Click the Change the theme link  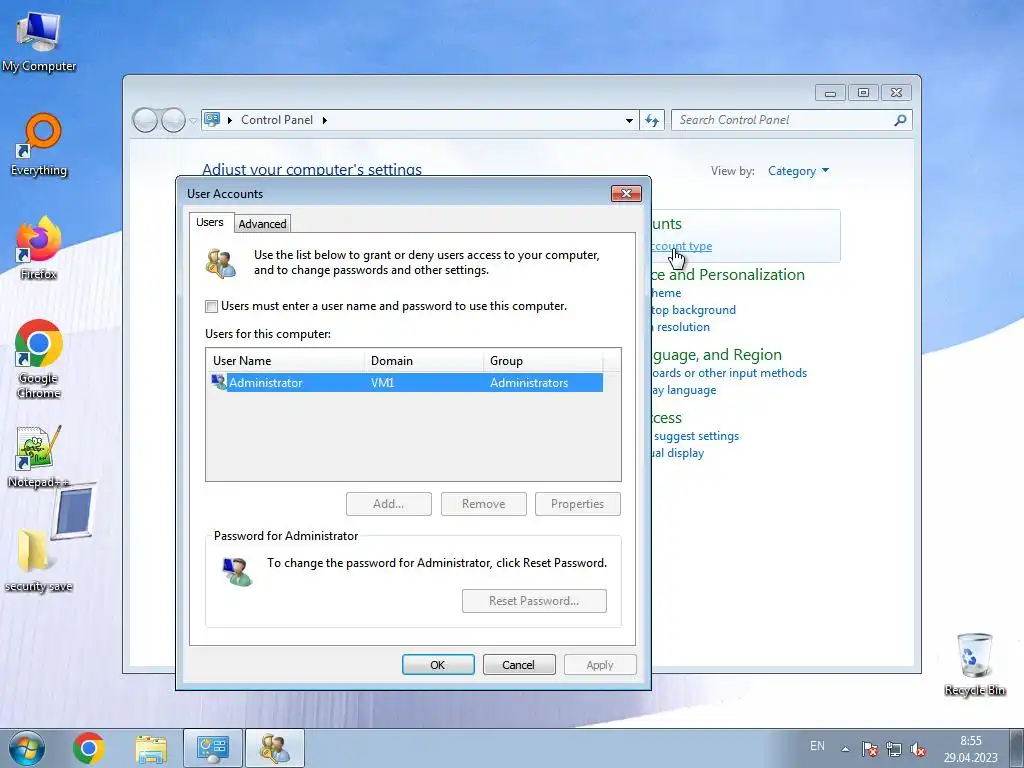pos(666,293)
